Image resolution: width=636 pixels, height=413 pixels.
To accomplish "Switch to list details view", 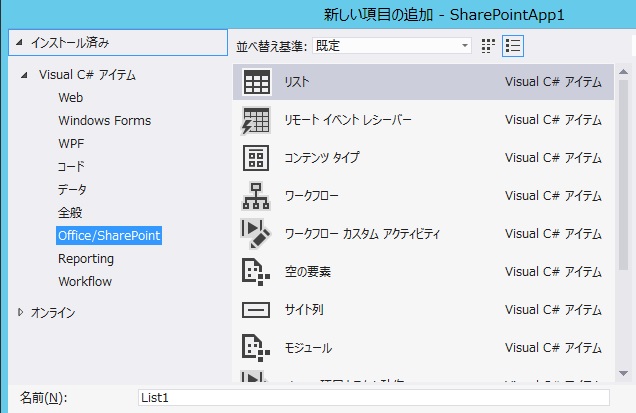I will tap(513, 46).
